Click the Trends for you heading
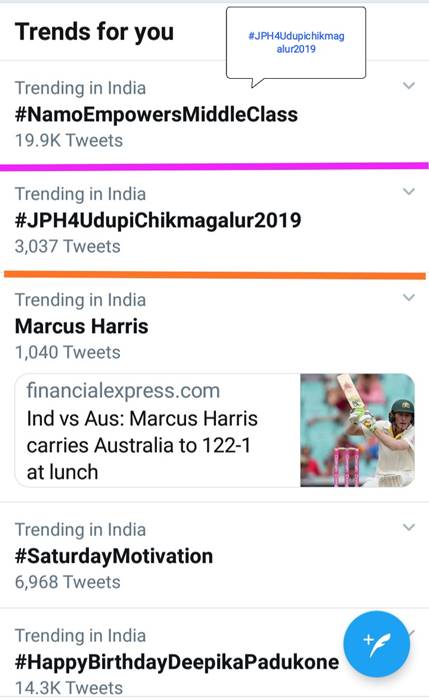 click(x=94, y=32)
